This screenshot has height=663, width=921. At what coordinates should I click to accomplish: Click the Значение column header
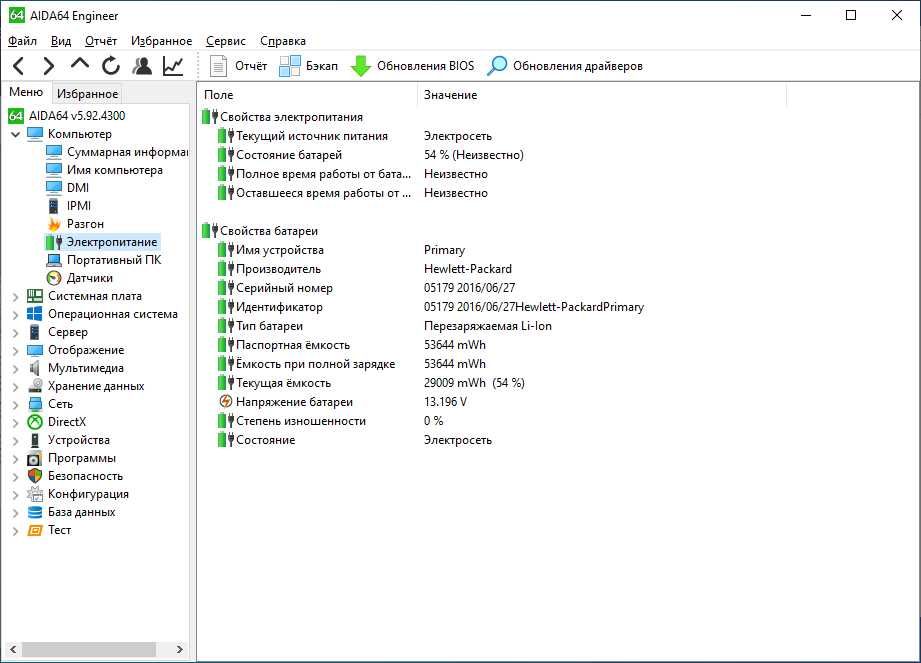(602, 95)
